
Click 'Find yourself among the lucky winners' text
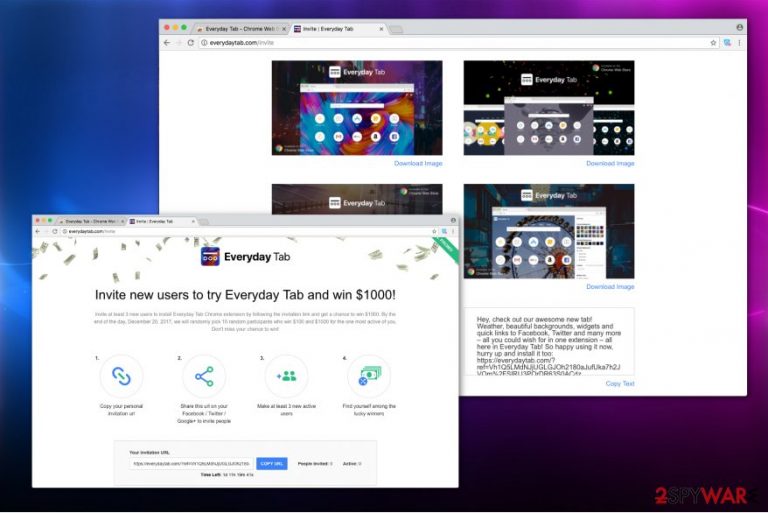(x=369, y=410)
